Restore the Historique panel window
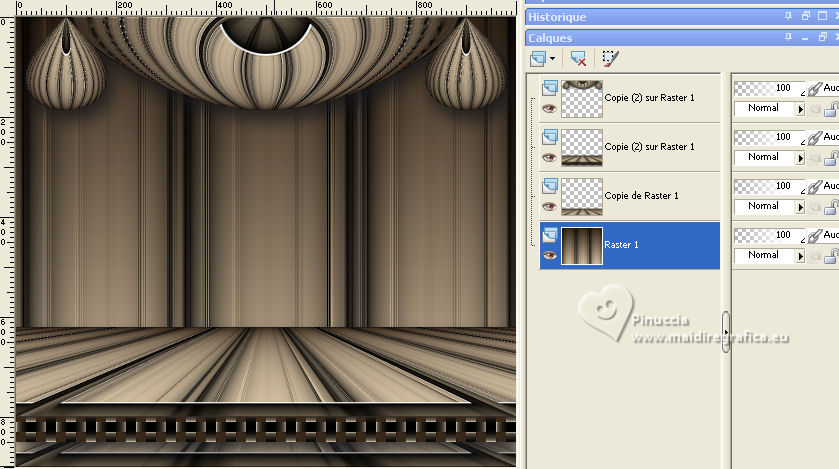The height and width of the screenshot is (469, 839). (x=806, y=17)
